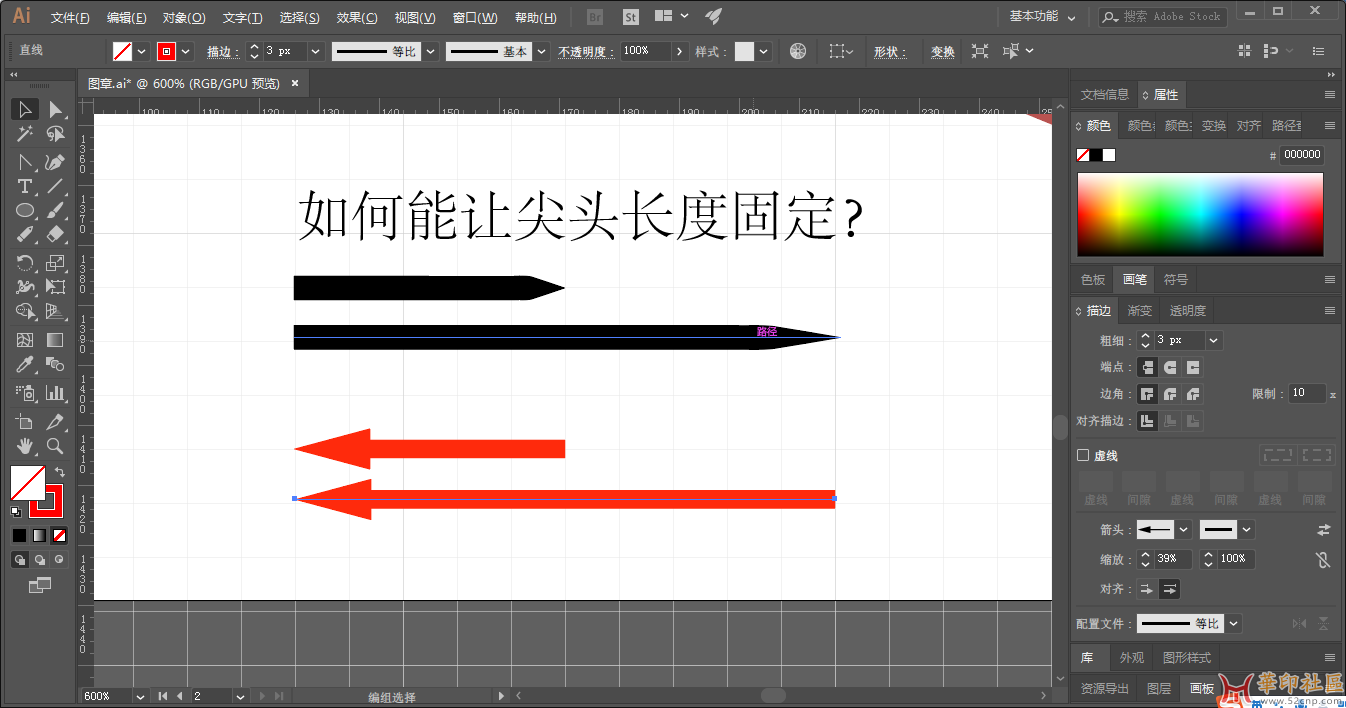Click the Hand tool
Screen dimensions: 1346x708
point(26,445)
